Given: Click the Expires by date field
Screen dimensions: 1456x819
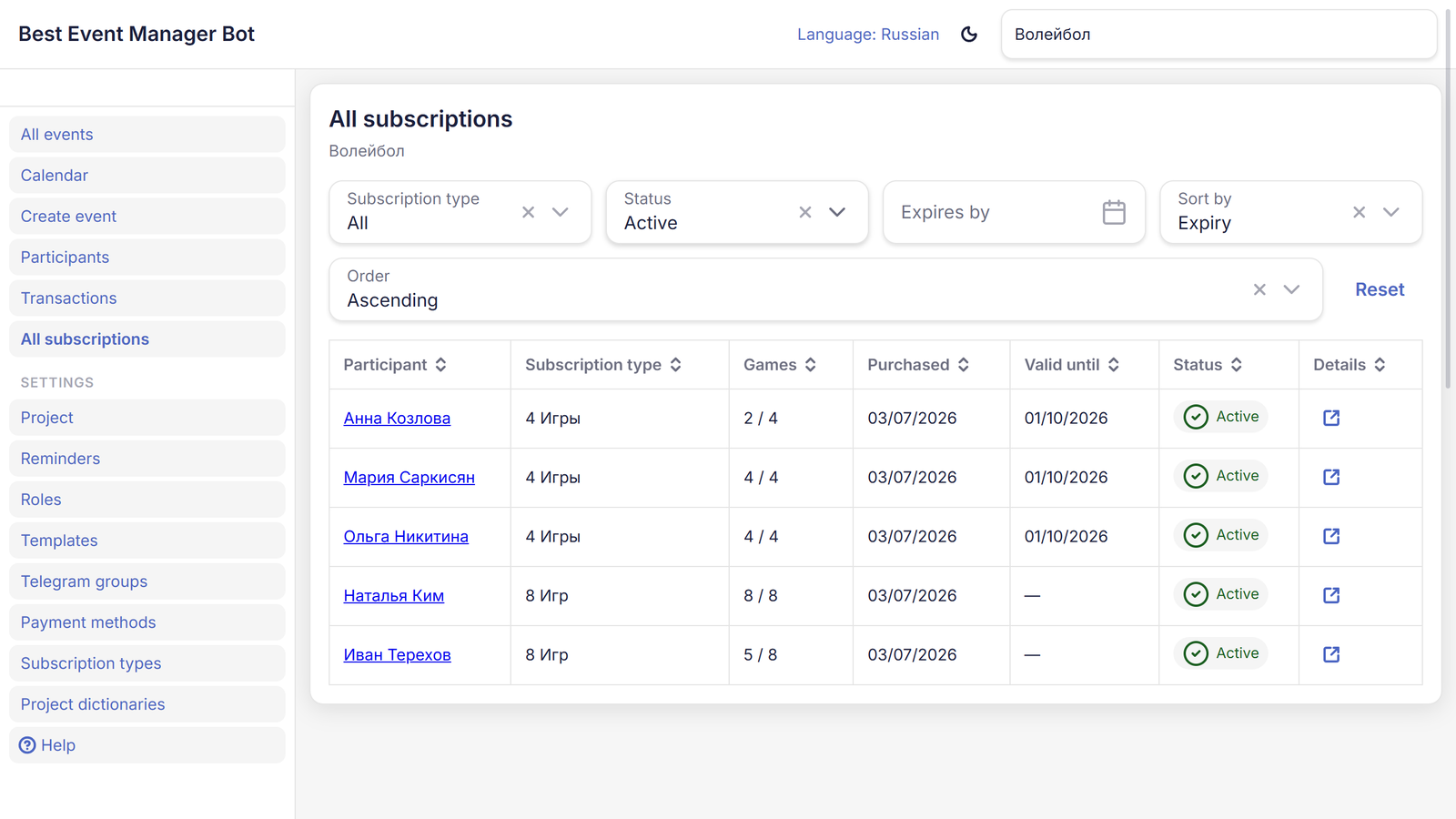Looking at the screenshot, I should (x=1014, y=212).
